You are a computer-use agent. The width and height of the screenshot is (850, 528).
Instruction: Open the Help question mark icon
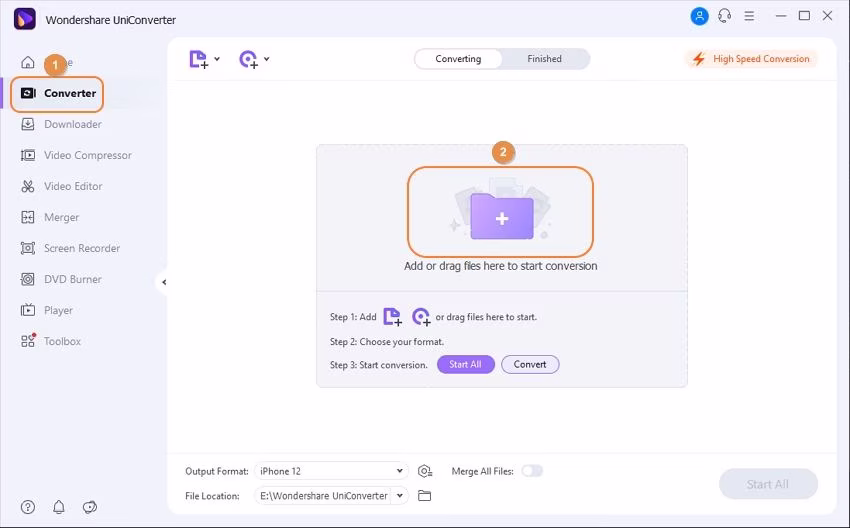coord(28,507)
